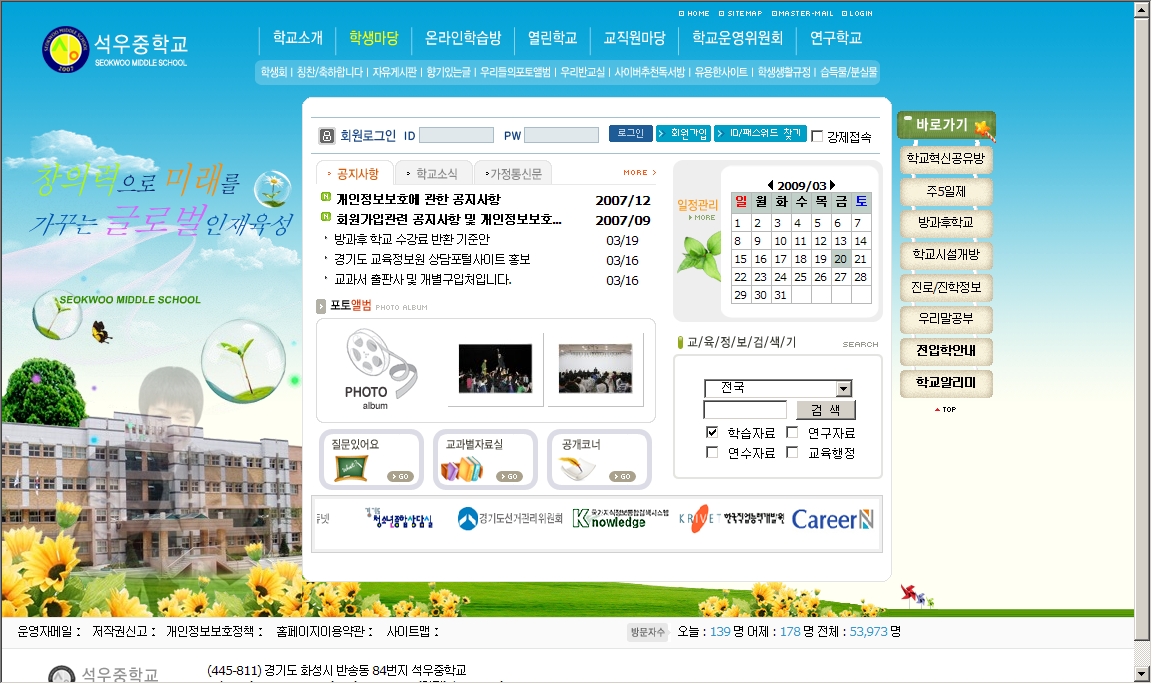Image resolution: width=1152 pixels, height=684 pixels.
Task: Expand the 전국 region dropdown
Action: click(x=844, y=389)
